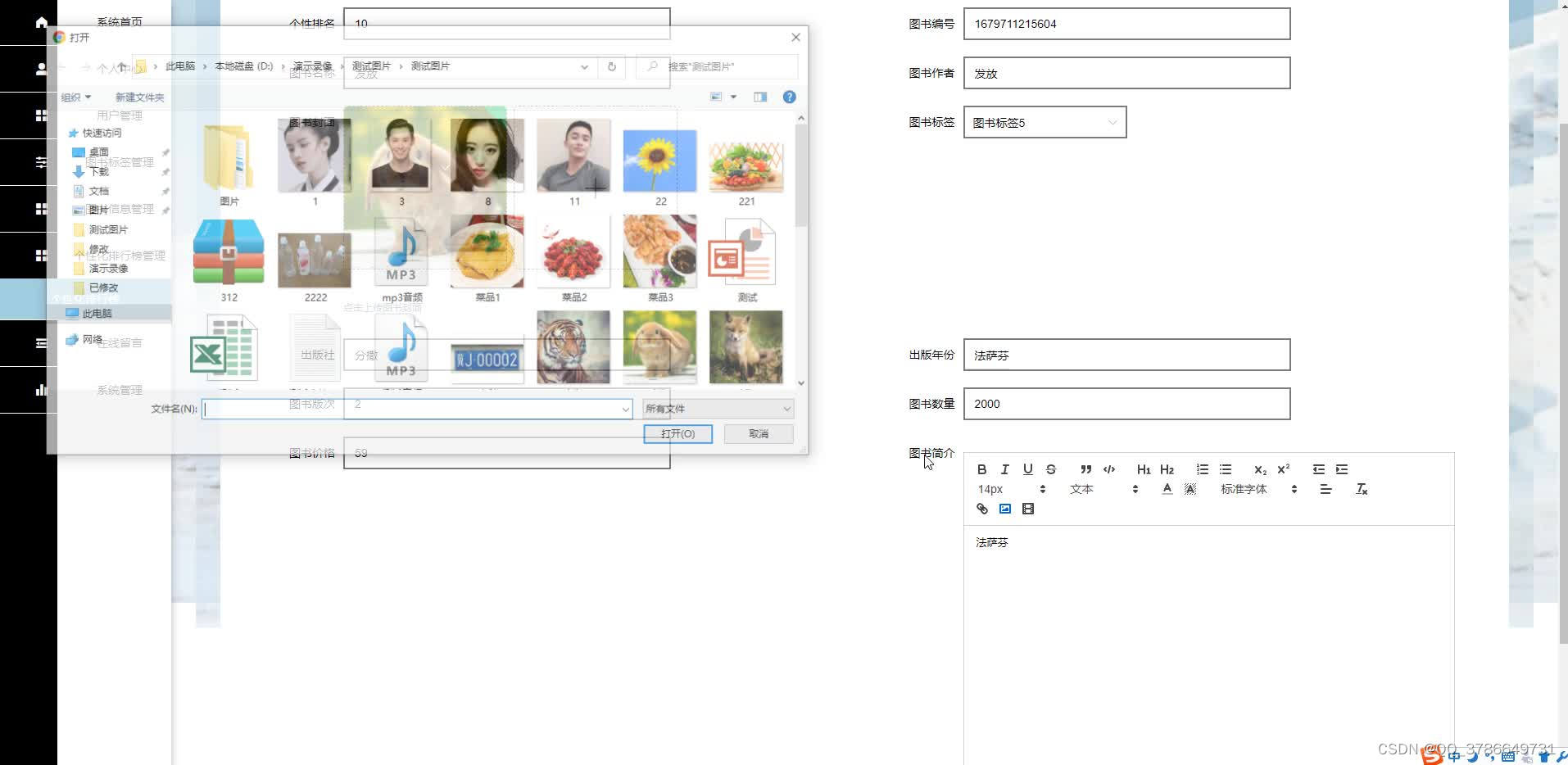Toggle italic formatting in the editor
Image resolution: width=1568 pixels, height=765 pixels.
[x=1004, y=469]
